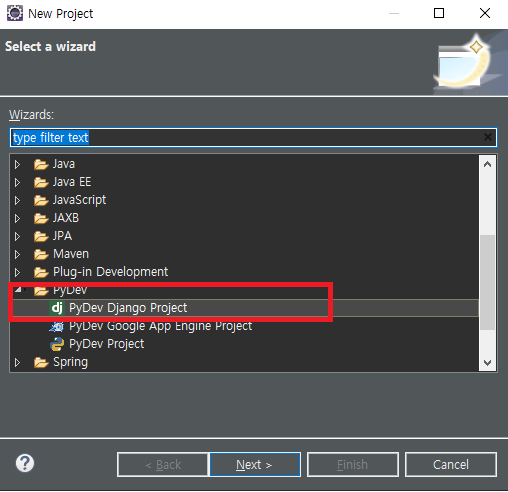Select the Java label
This screenshot has height=492, width=508.
pyautogui.click(x=64, y=164)
